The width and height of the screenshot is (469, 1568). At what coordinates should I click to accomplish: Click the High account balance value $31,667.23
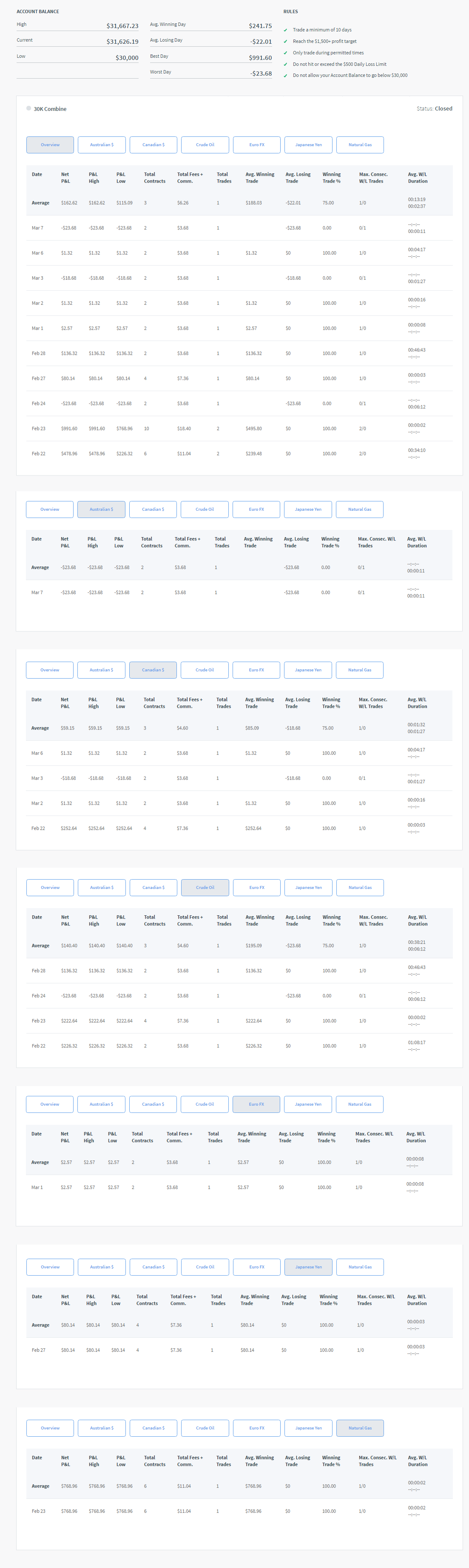pyautogui.click(x=122, y=26)
